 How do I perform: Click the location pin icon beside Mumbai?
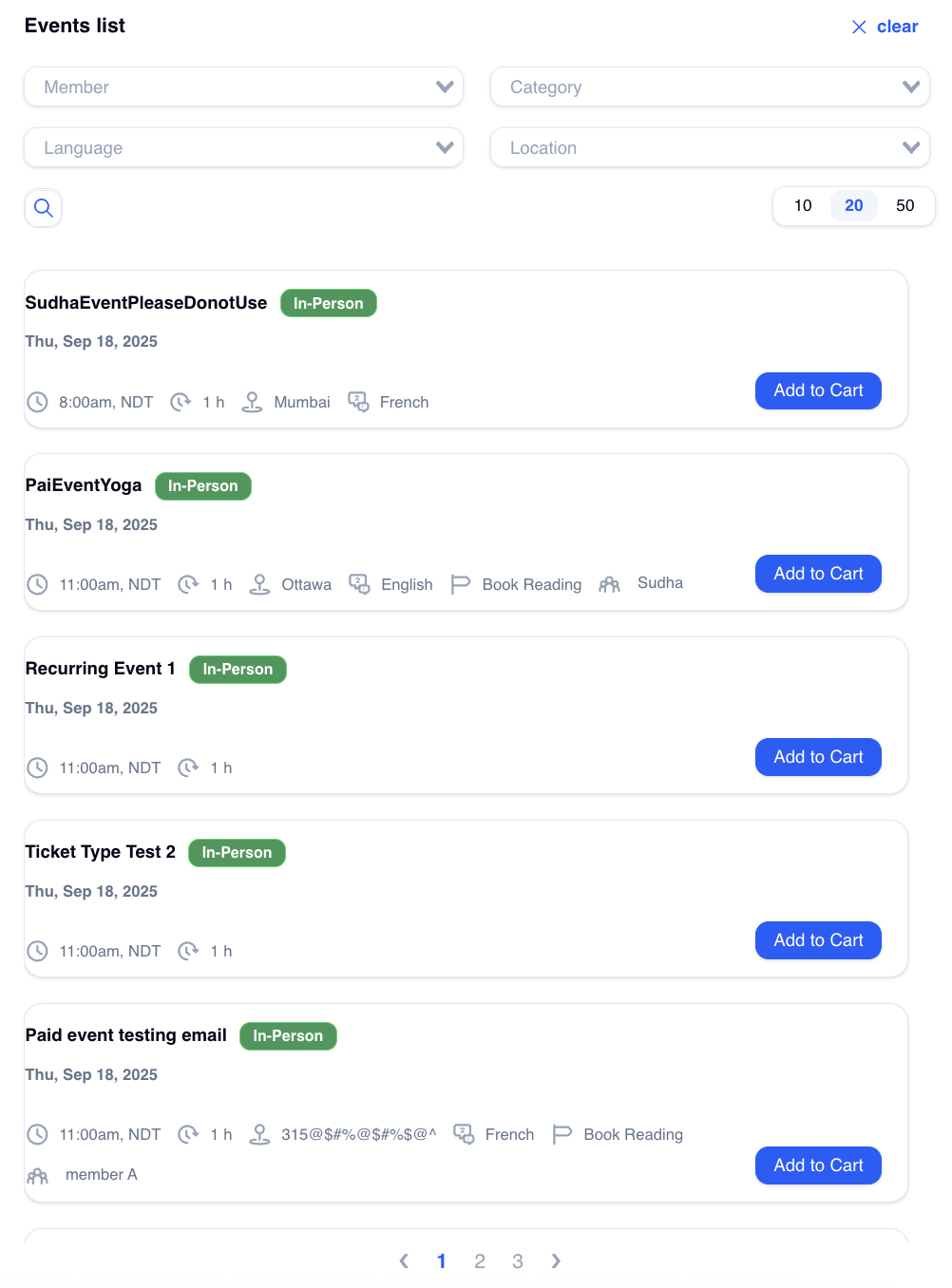[x=252, y=402]
